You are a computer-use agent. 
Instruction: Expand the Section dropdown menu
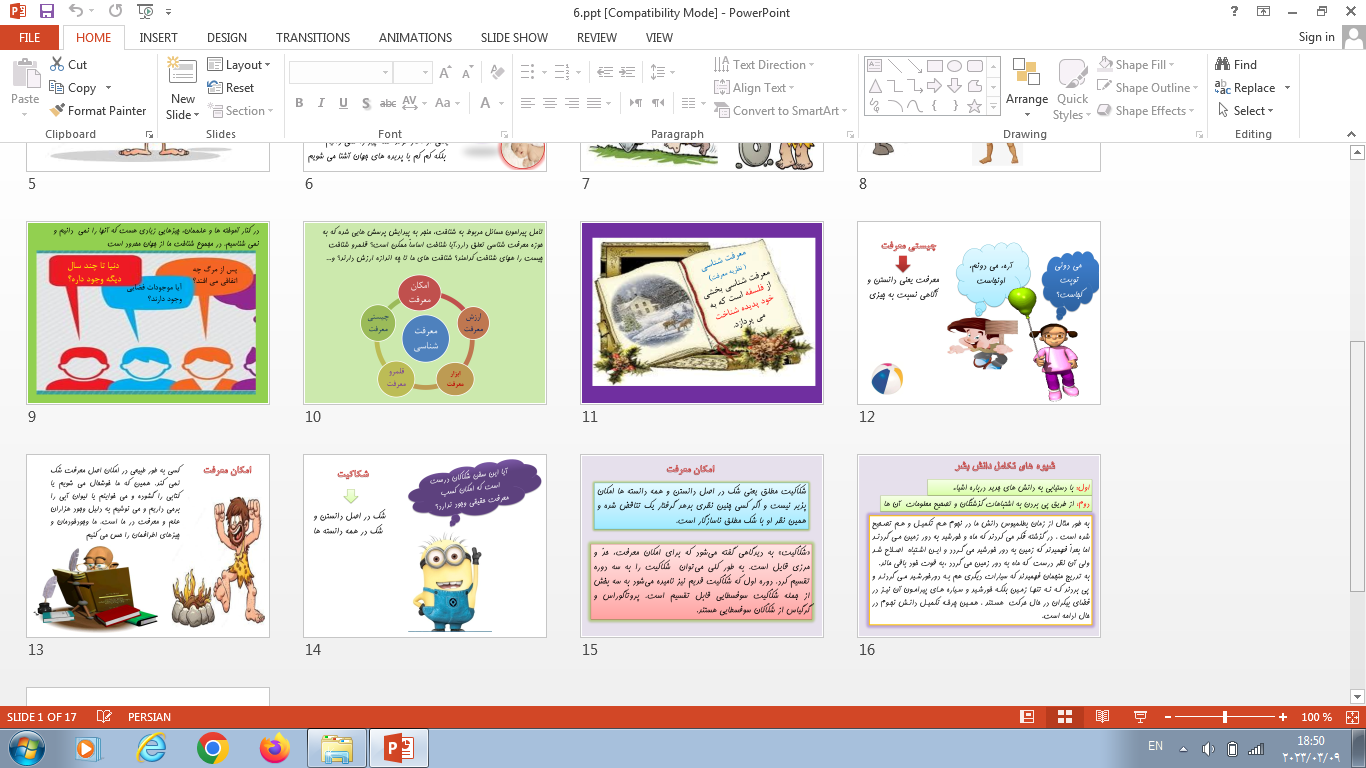click(239, 111)
